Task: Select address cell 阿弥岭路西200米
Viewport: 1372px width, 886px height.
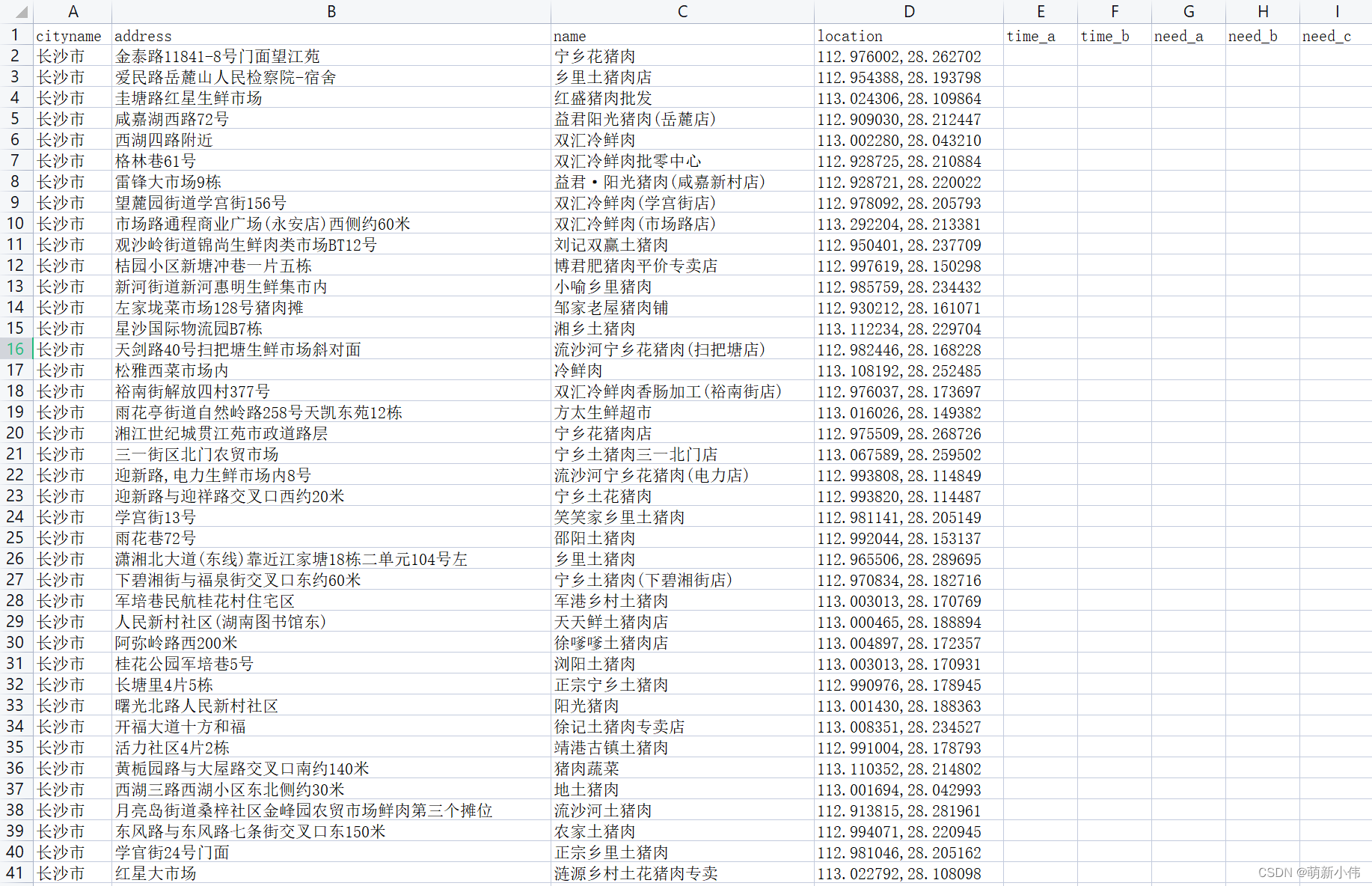Action: click(x=331, y=643)
